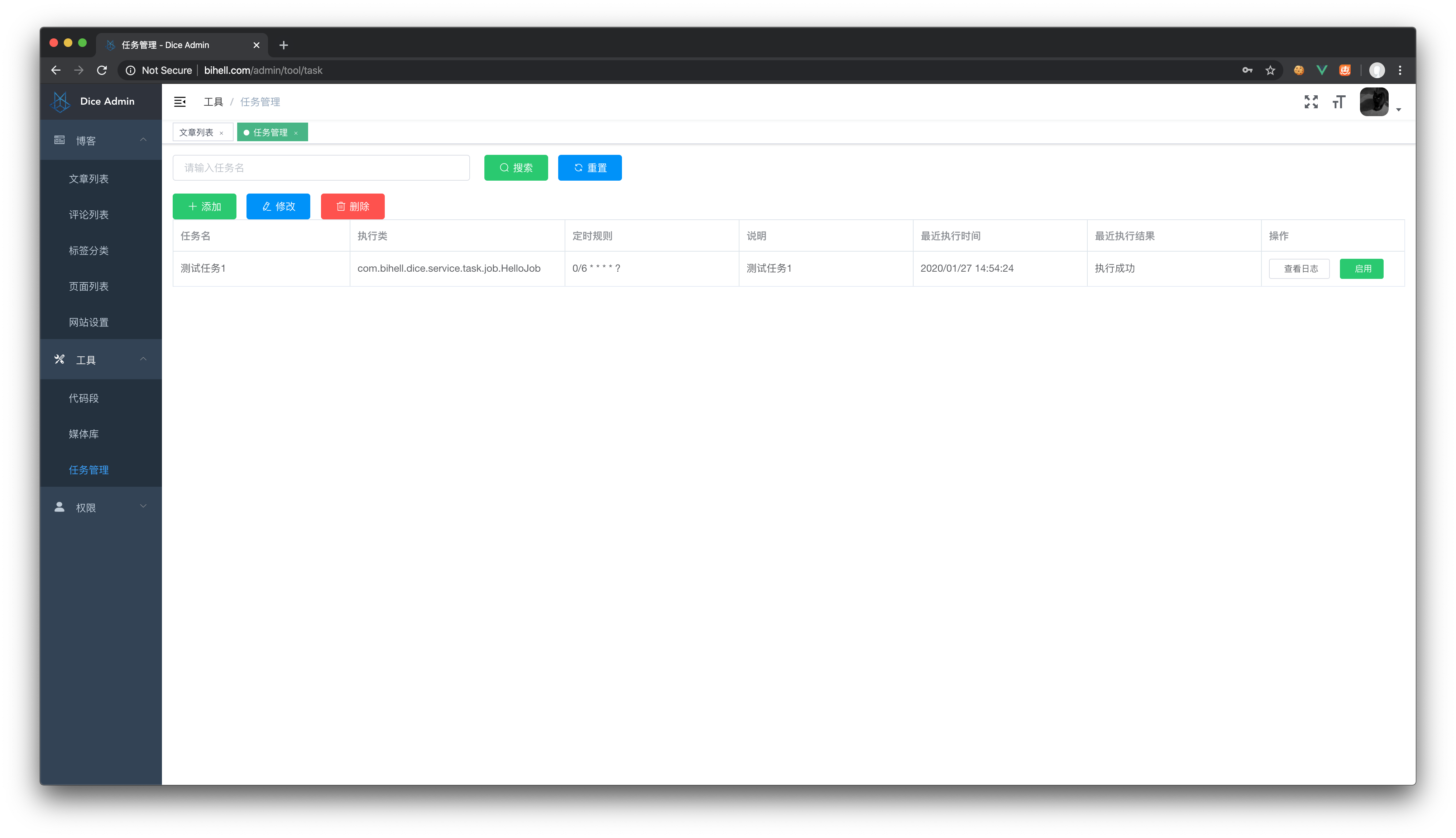Collapse the 博客 sidebar menu

coord(101,141)
